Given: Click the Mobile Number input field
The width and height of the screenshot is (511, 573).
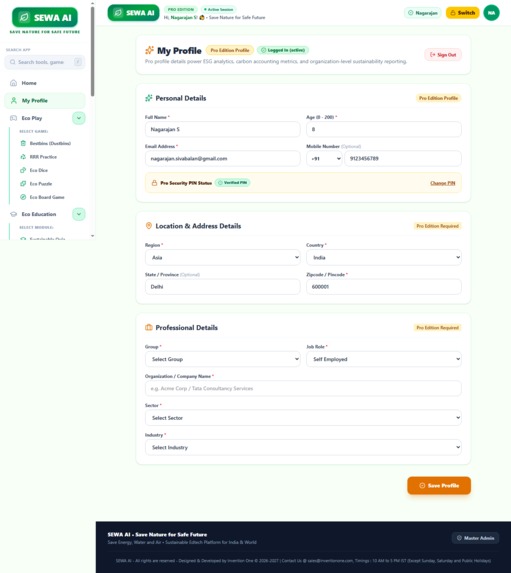Looking at the screenshot, I should [403, 159].
